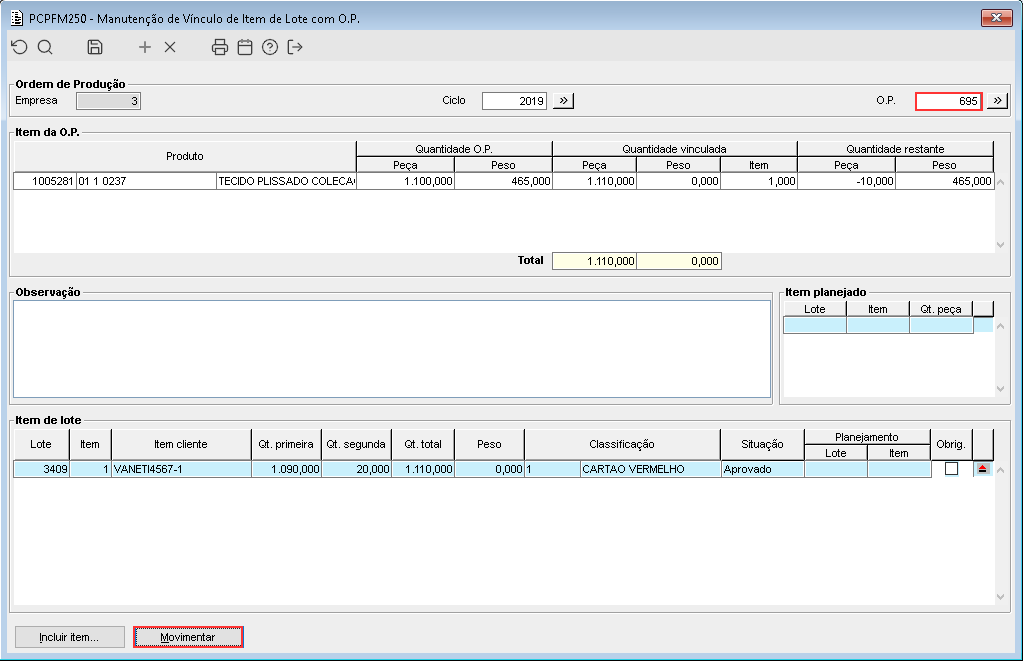
Task: Delete record with the X toolbar icon
Action: click(x=170, y=47)
